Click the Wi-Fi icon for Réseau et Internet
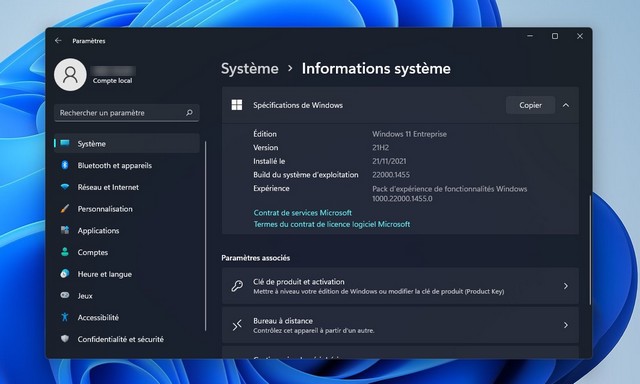The height and width of the screenshot is (384, 640). pyautogui.click(x=65, y=187)
